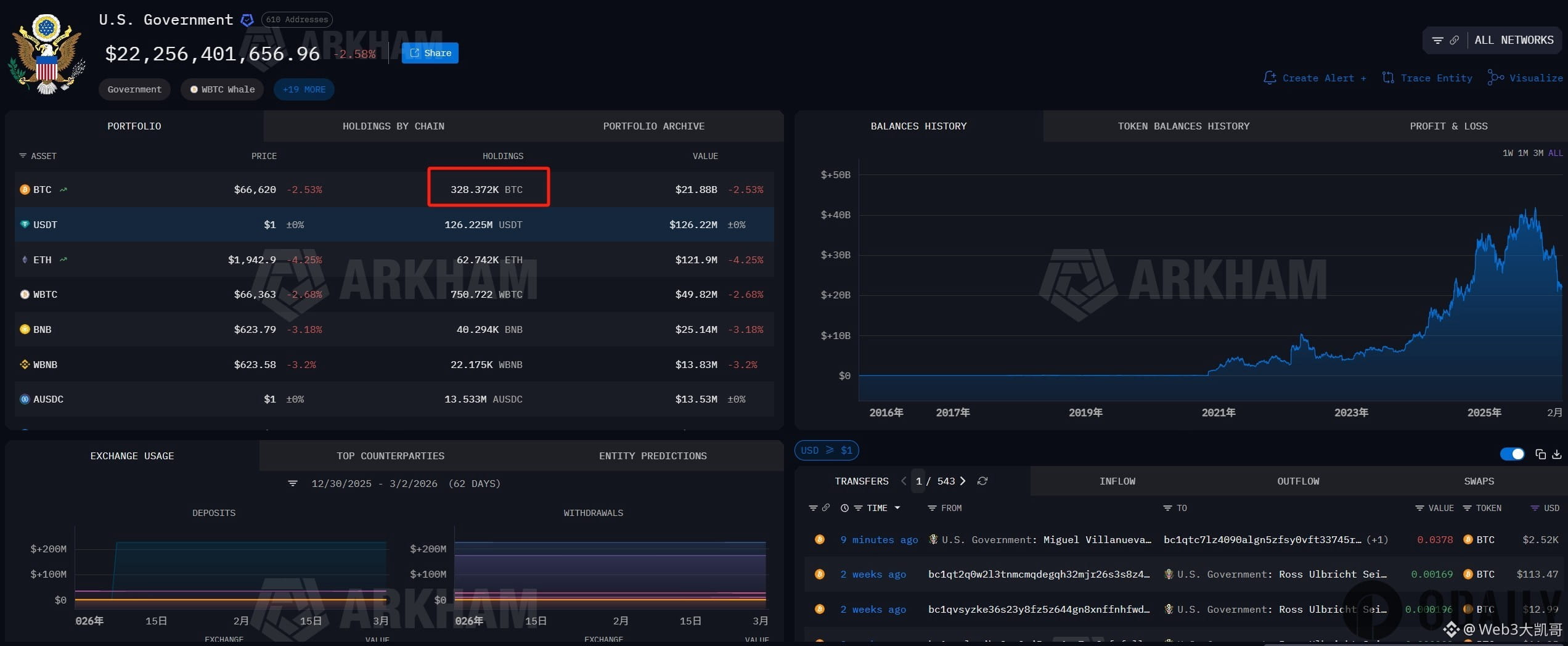The height and width of the screenshot is (646, 1568).
Task: Open the TO column filter
Action: (1167, 509)
